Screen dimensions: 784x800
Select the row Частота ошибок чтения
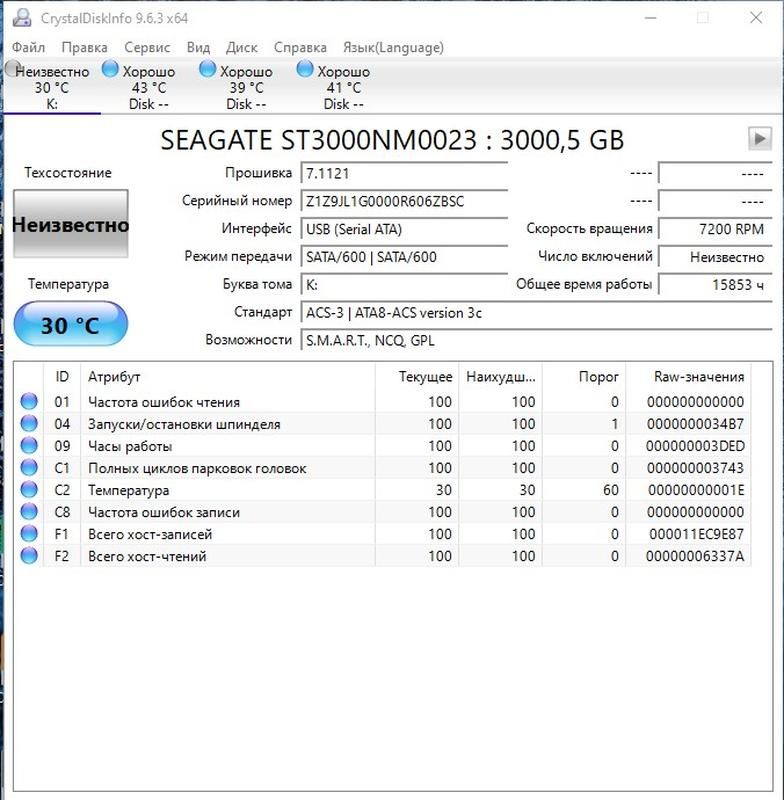[x=383, y=402]
